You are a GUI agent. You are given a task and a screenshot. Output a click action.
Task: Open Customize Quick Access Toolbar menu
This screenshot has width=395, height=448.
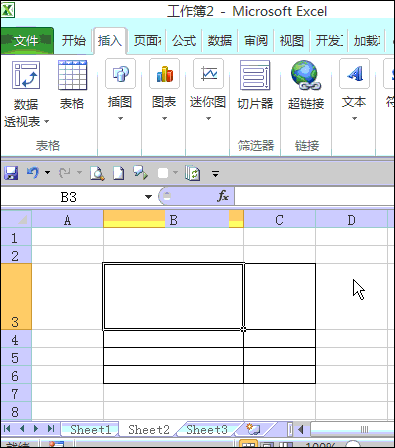(215, 174)
